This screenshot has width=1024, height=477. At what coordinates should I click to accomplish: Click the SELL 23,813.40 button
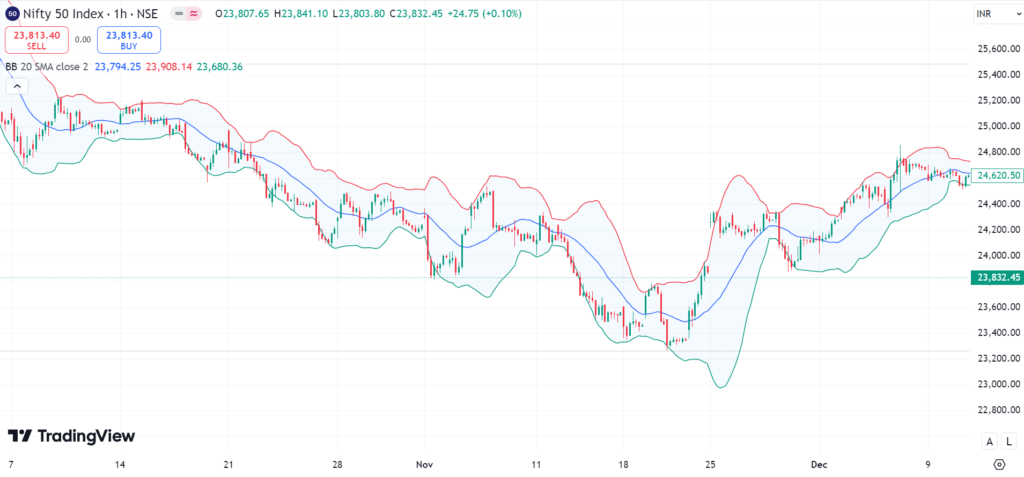[x=36, y=40]
